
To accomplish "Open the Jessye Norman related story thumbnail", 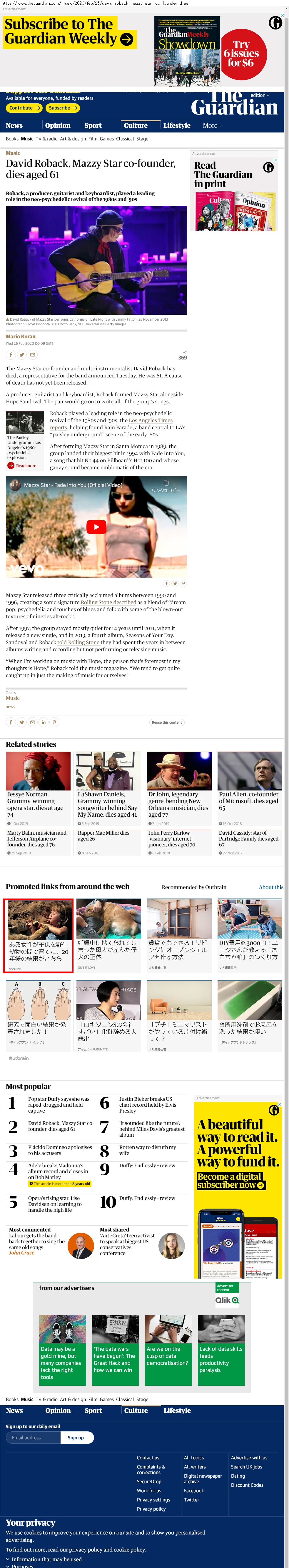I will click(x=38, y=771).
